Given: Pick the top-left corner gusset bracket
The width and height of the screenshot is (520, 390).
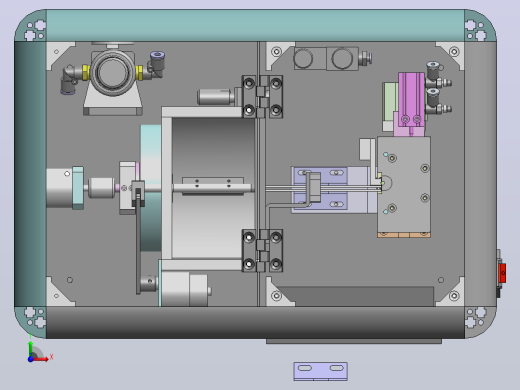Looking at the screenshot, I should click(57, 52).
